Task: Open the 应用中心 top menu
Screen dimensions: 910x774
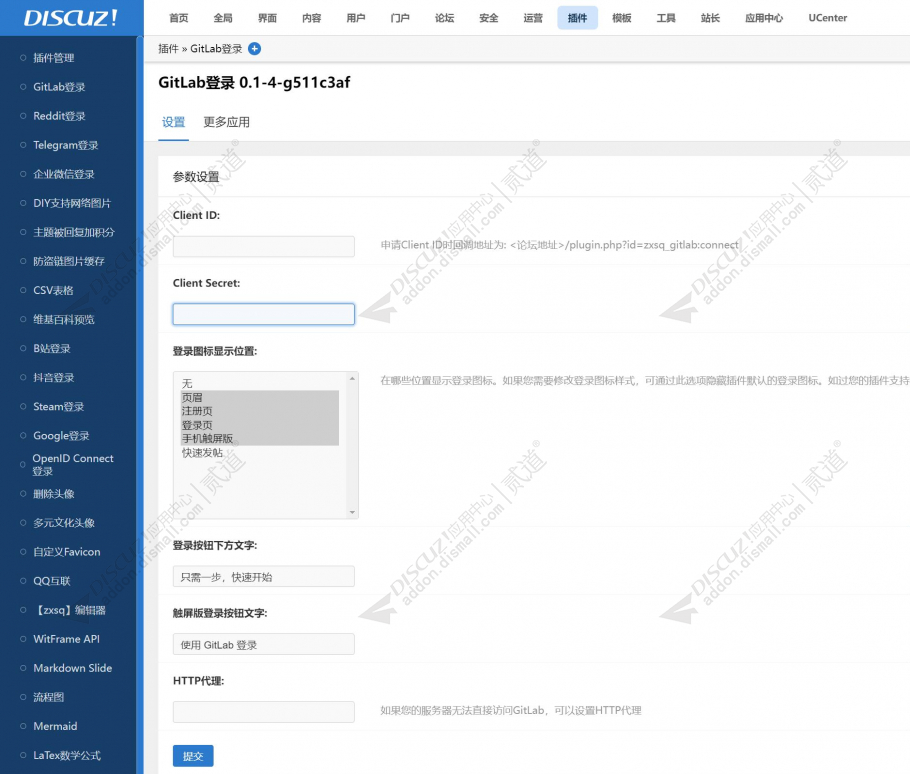Action: (764, 18)
